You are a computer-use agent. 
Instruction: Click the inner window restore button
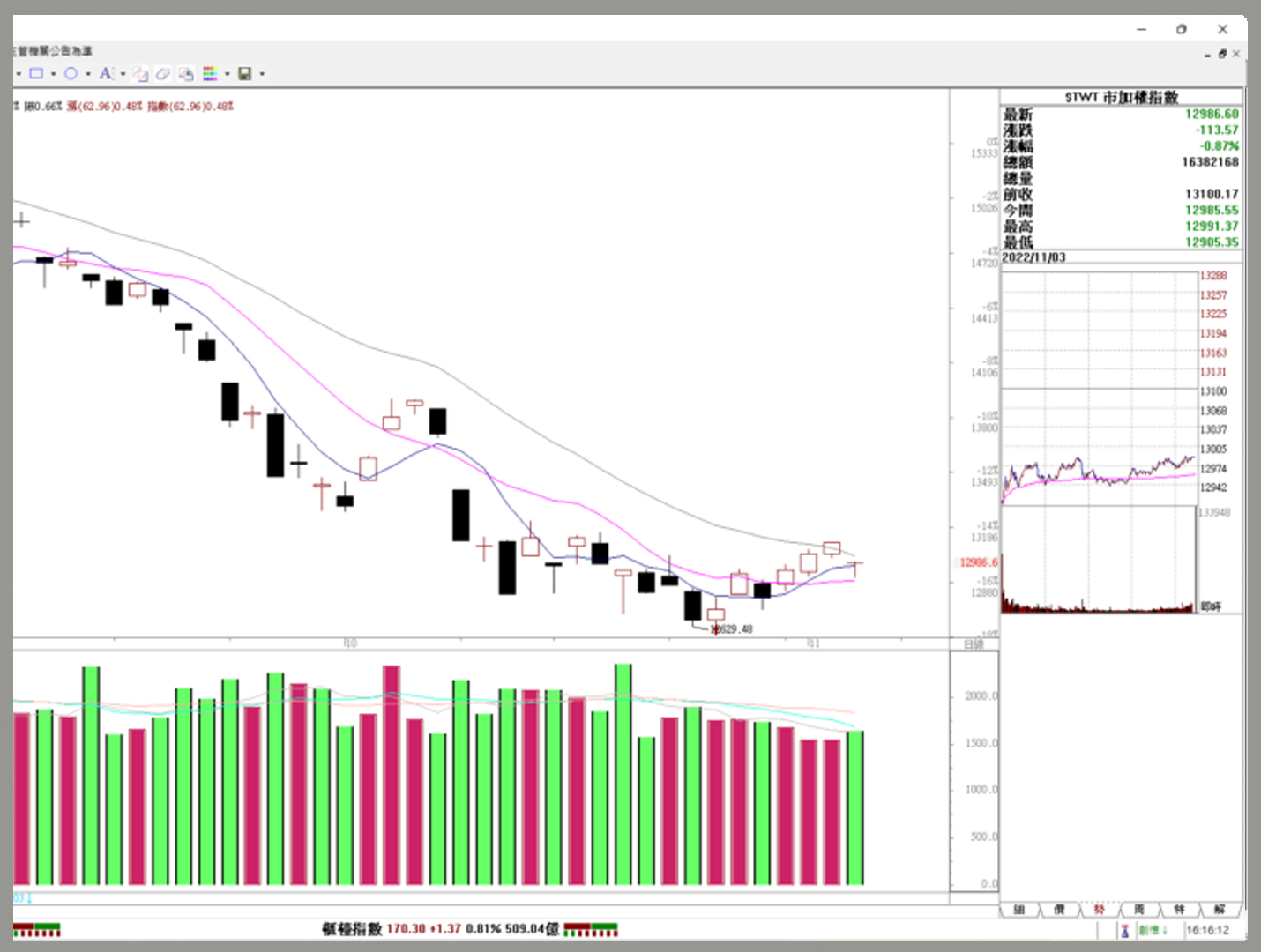click(1223, 55)
